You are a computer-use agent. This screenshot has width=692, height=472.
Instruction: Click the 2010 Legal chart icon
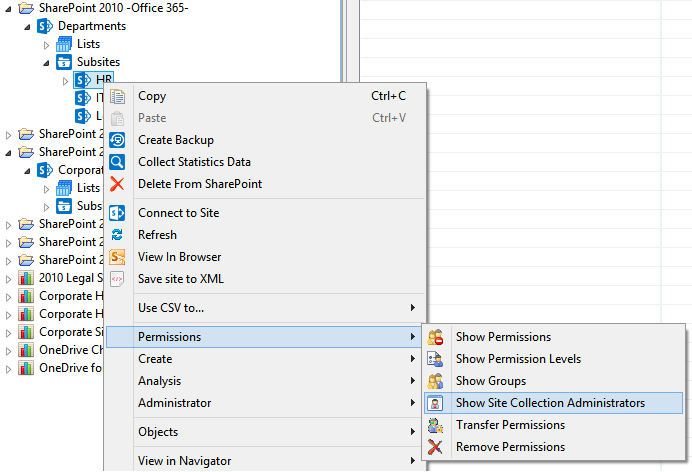[x=26, y=278]
